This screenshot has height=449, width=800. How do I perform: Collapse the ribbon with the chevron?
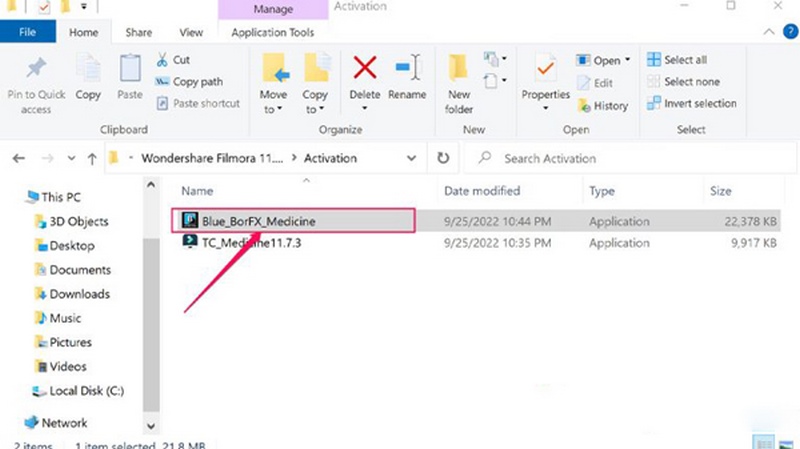point(768,32)
